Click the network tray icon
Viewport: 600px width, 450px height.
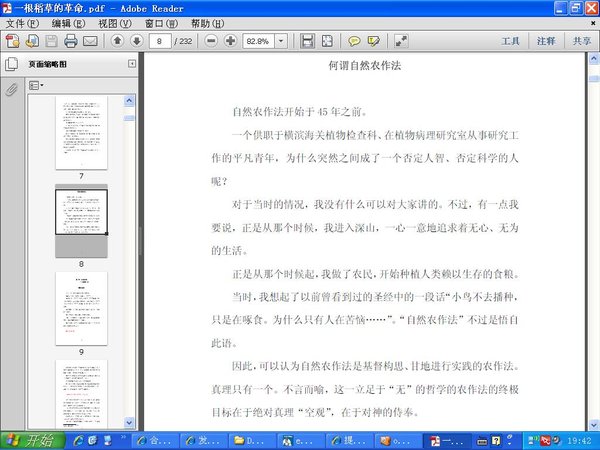coord(533,441)
